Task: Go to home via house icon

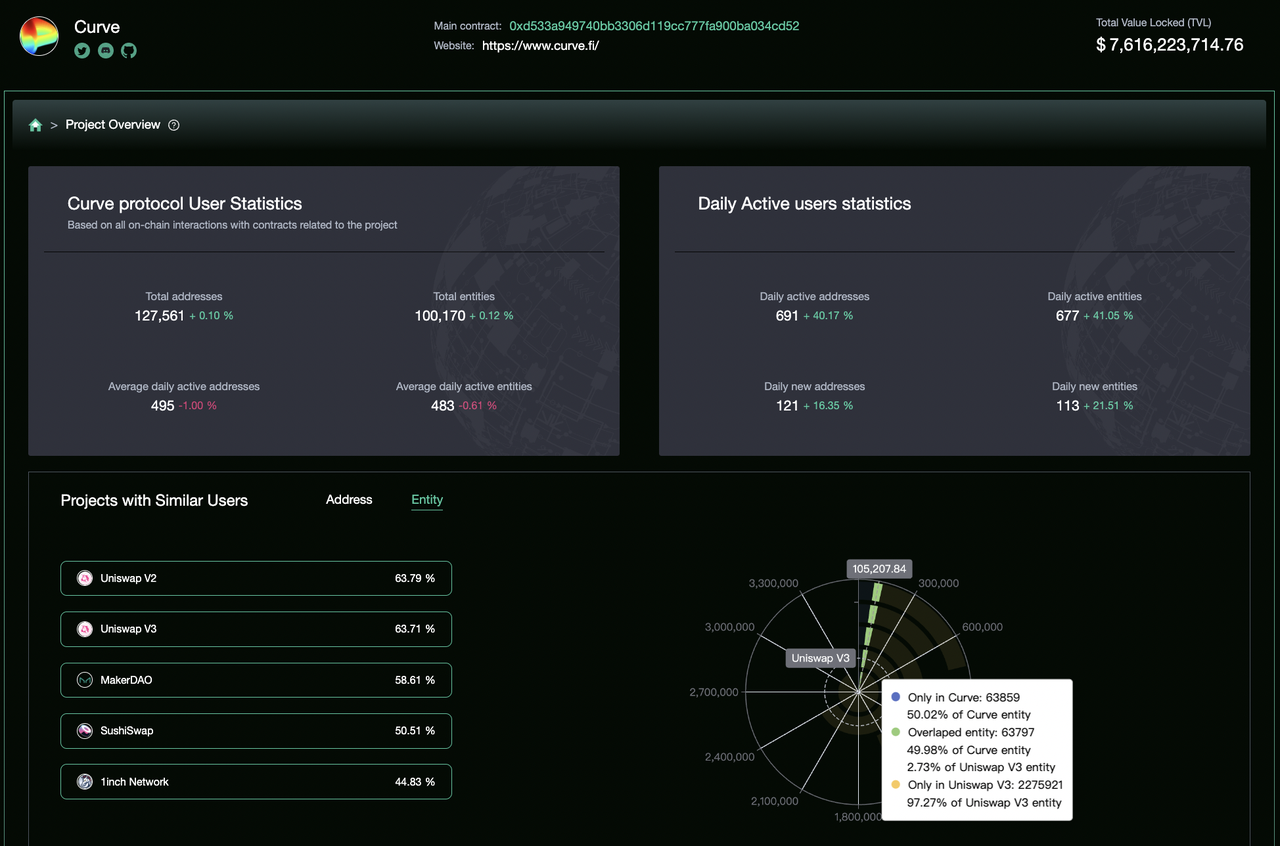Action: (x=35, y=125)
